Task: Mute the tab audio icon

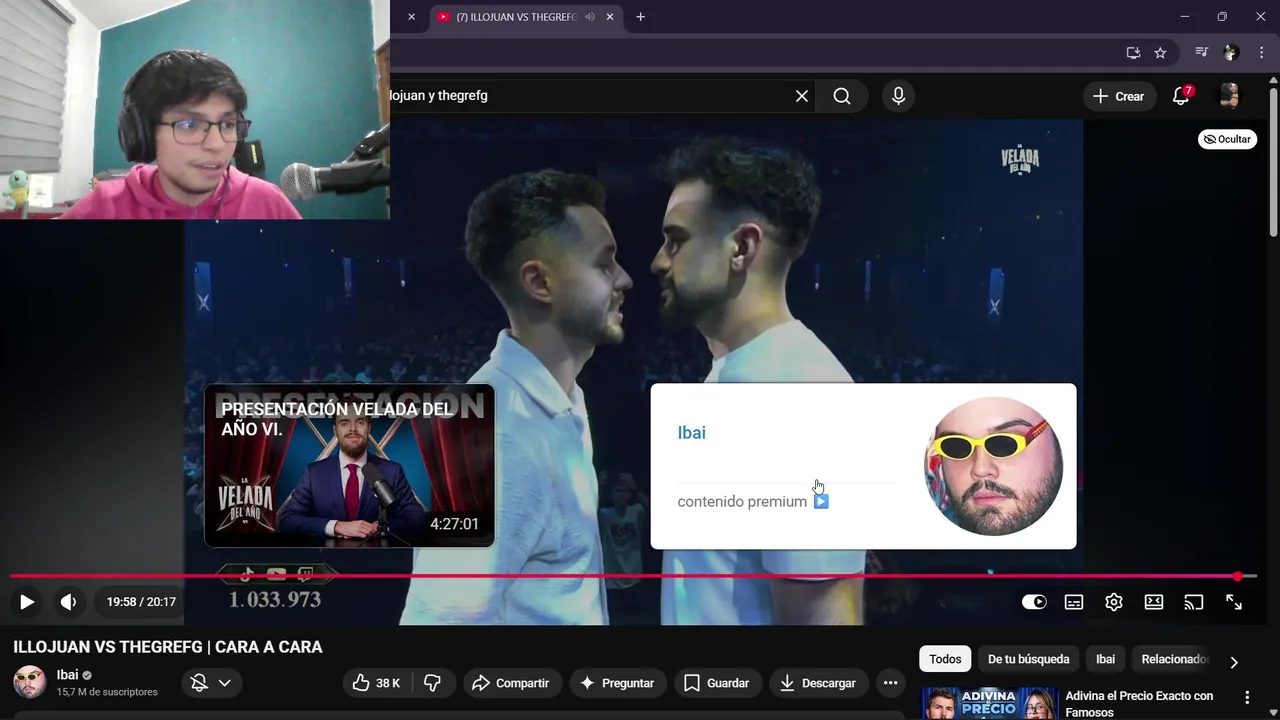Action: pos(590,17)
